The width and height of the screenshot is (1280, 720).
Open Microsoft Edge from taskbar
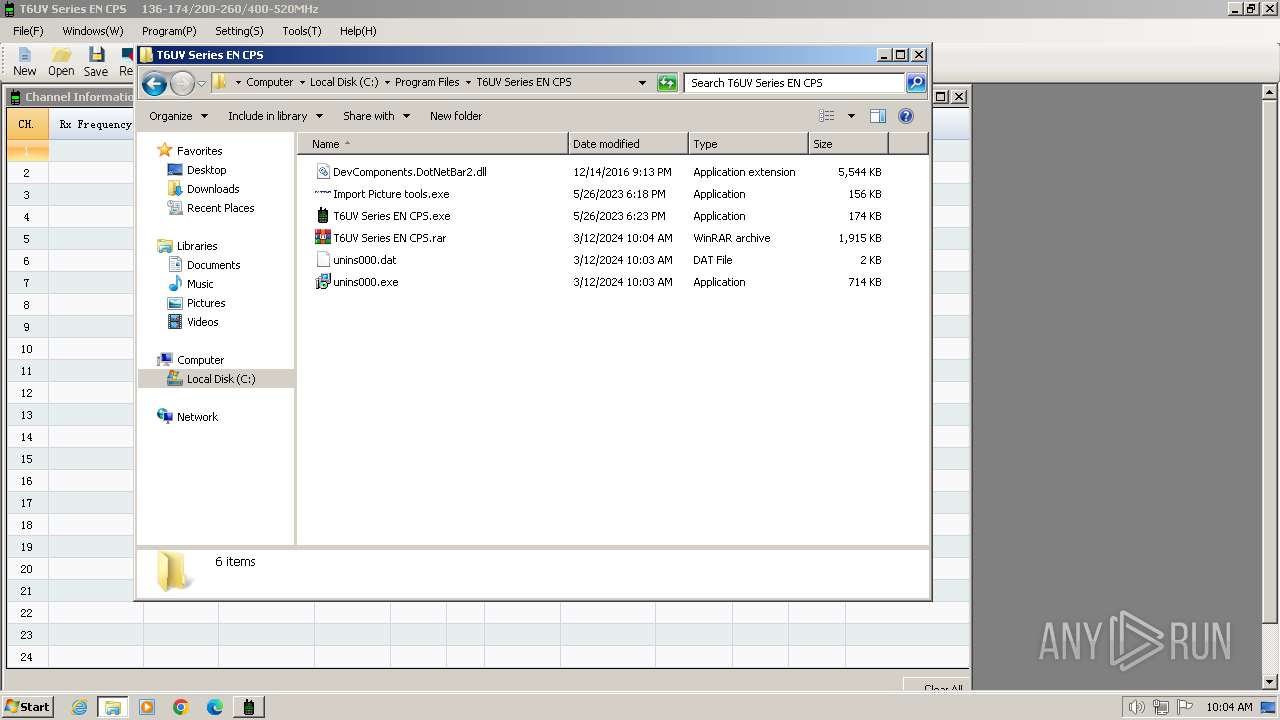(215, 707)
